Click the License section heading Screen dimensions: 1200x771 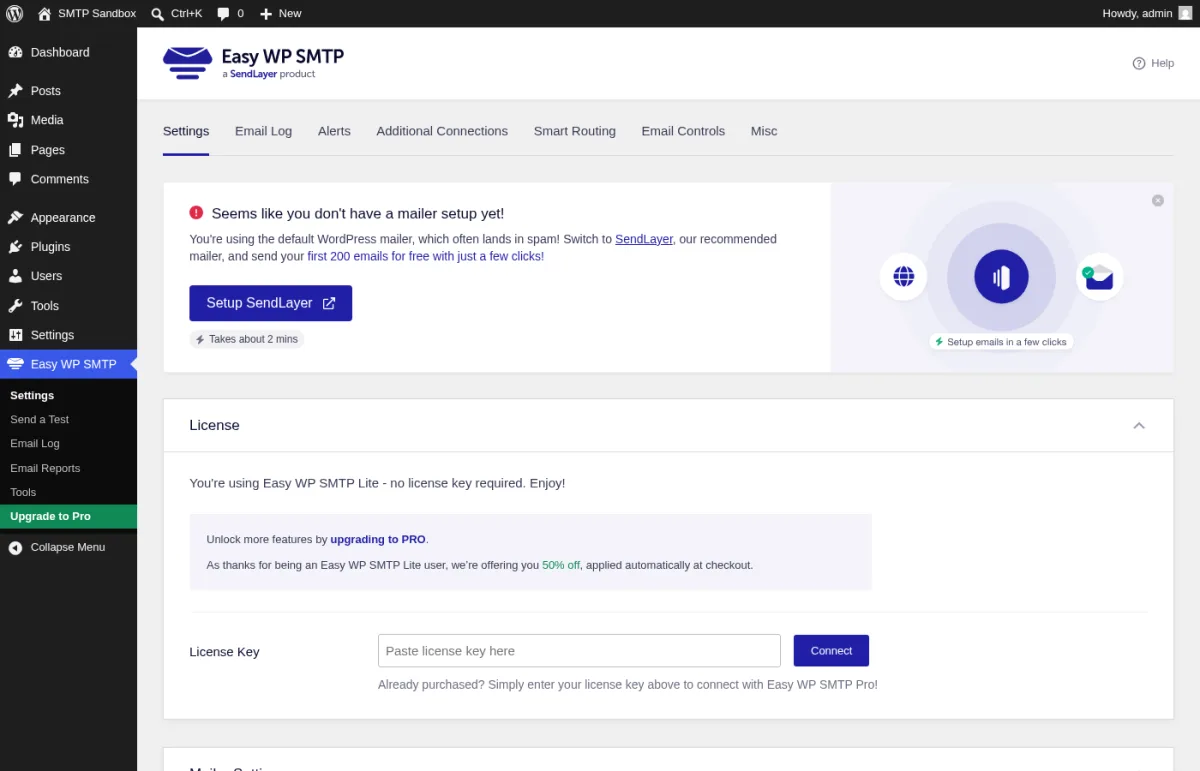(214, 425)
